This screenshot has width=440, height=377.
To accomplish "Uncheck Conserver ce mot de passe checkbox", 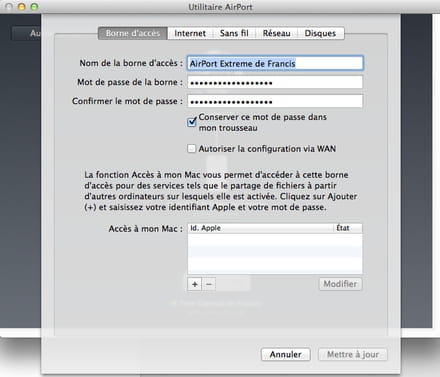I will [192, 122].
